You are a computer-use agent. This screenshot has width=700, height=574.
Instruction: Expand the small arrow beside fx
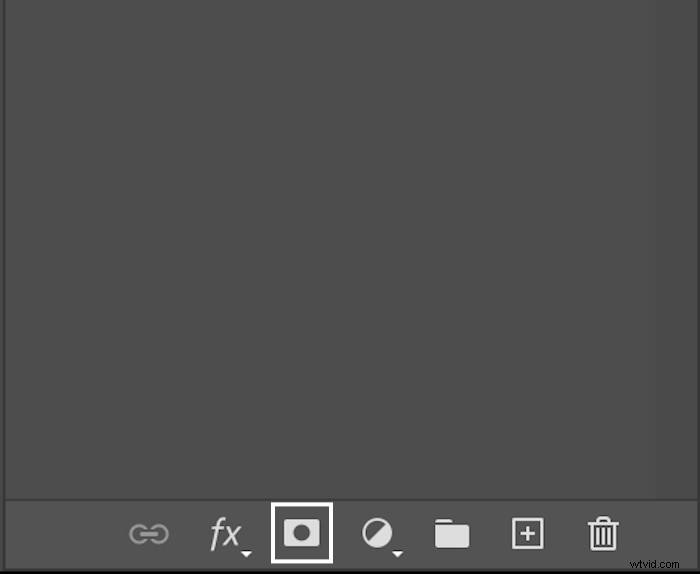click(246, 554)
